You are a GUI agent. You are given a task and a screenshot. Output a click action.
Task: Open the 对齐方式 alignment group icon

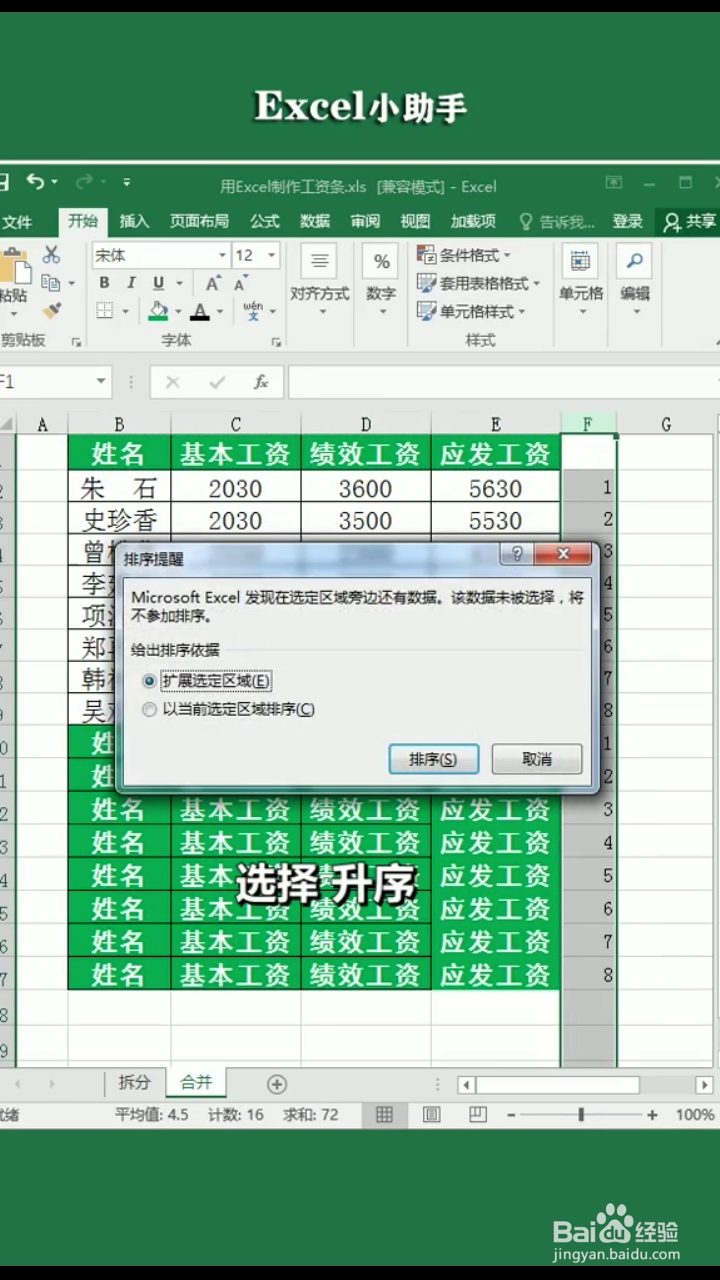click(x=319, y=262)
